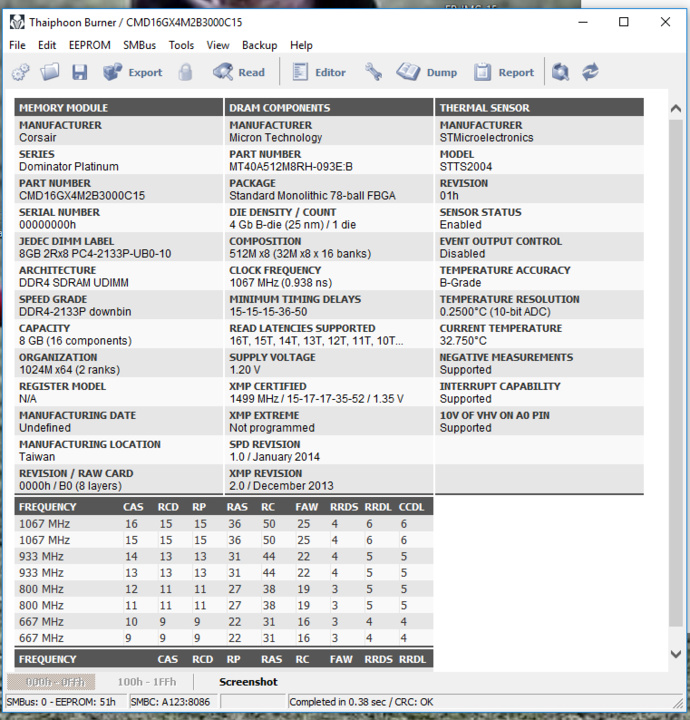Click the DDR4-2133P downbin speed grade
Viewport: 690px width, 720px height.
(x=75, y=312)
